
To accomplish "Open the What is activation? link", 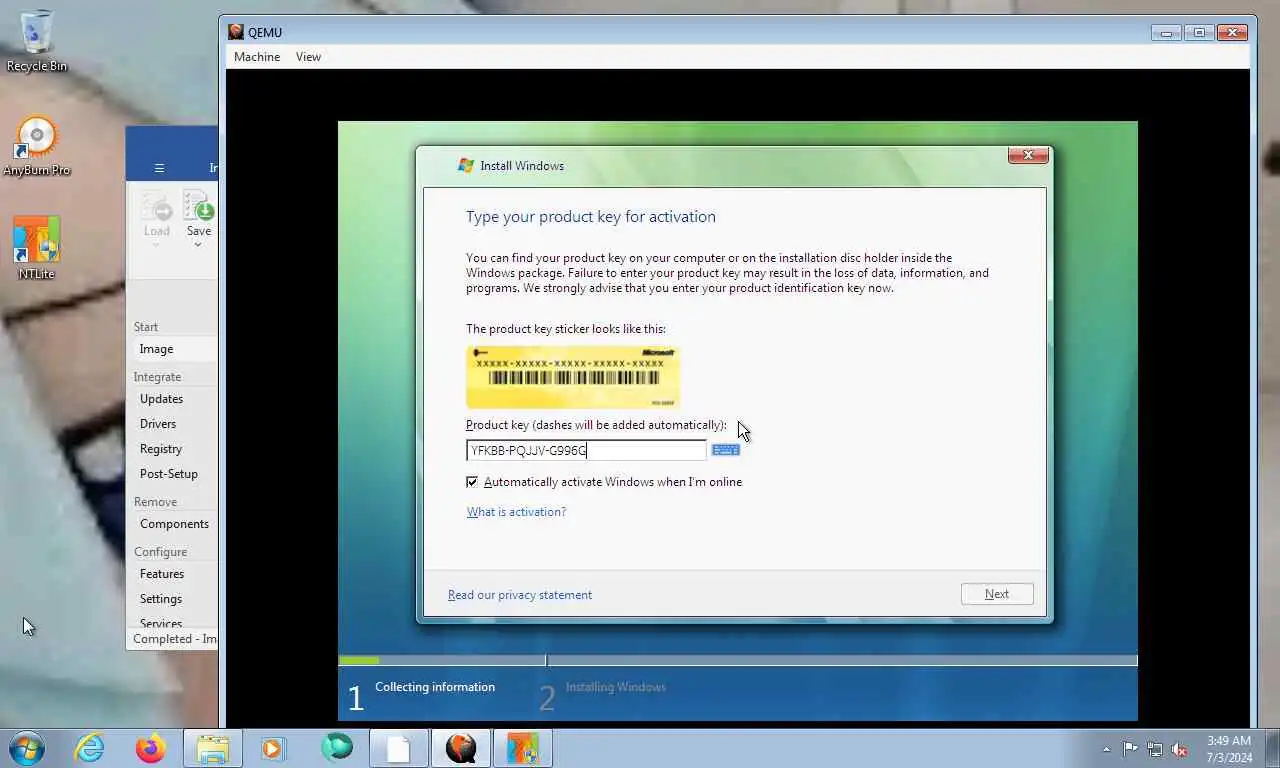I will [x=516, y=512].
